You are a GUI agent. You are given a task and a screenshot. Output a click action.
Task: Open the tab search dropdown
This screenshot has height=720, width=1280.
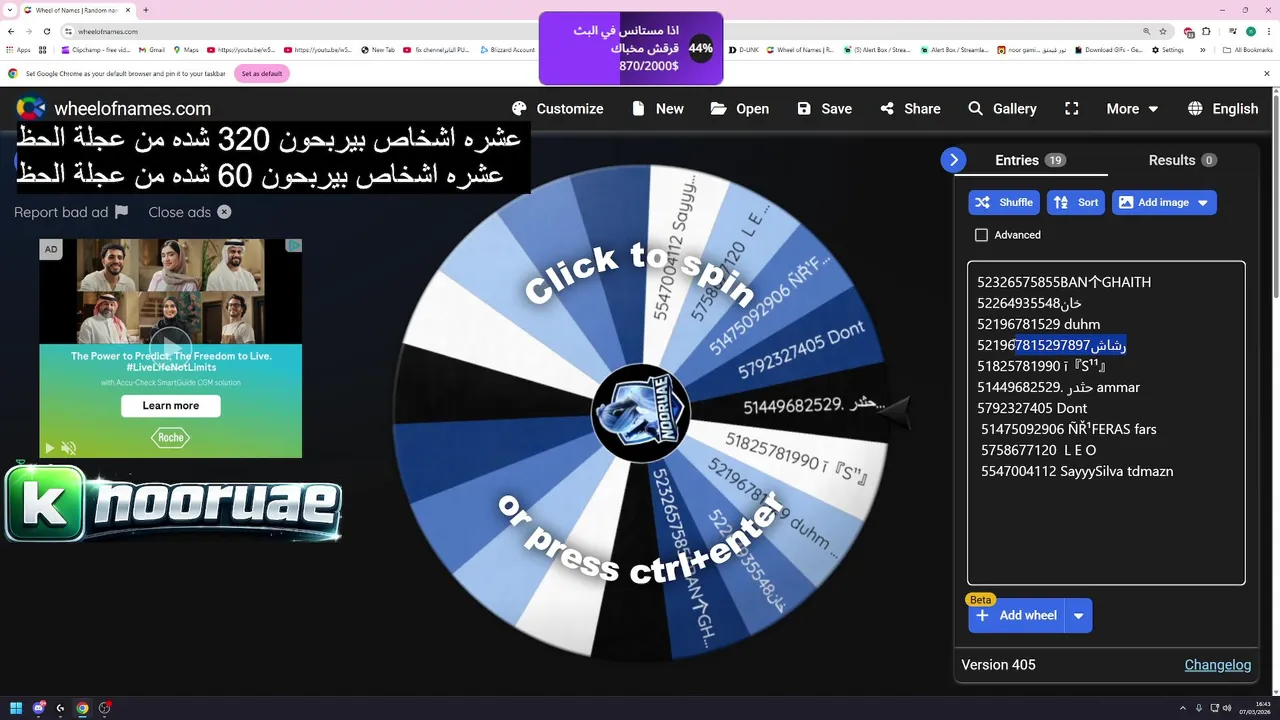[9, 10]
